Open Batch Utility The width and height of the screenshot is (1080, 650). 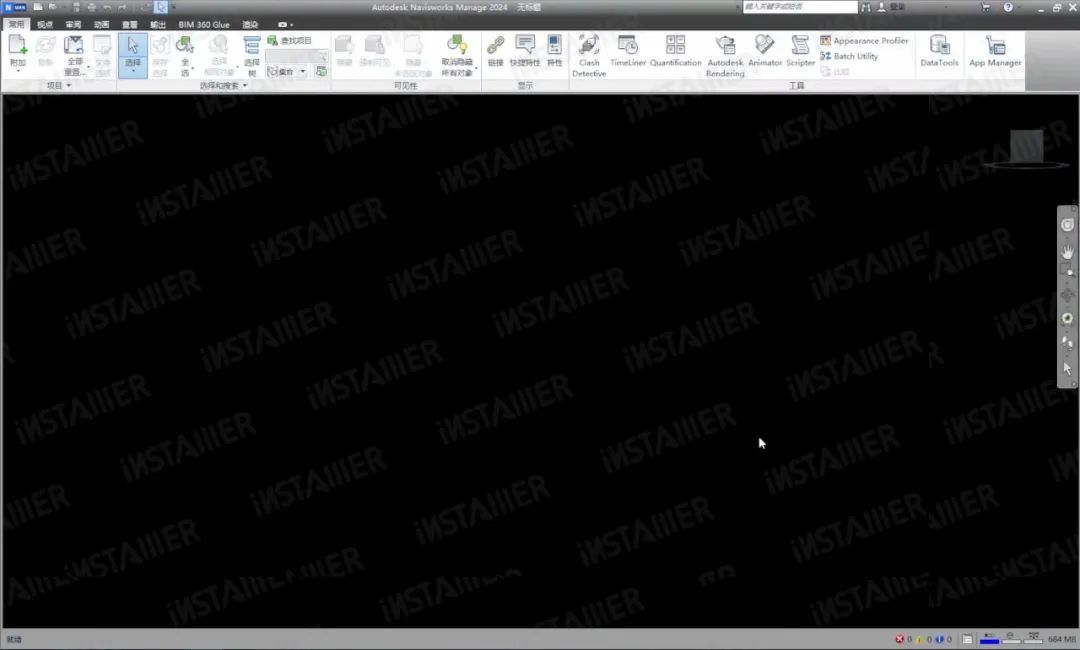(x=849, y=56)
